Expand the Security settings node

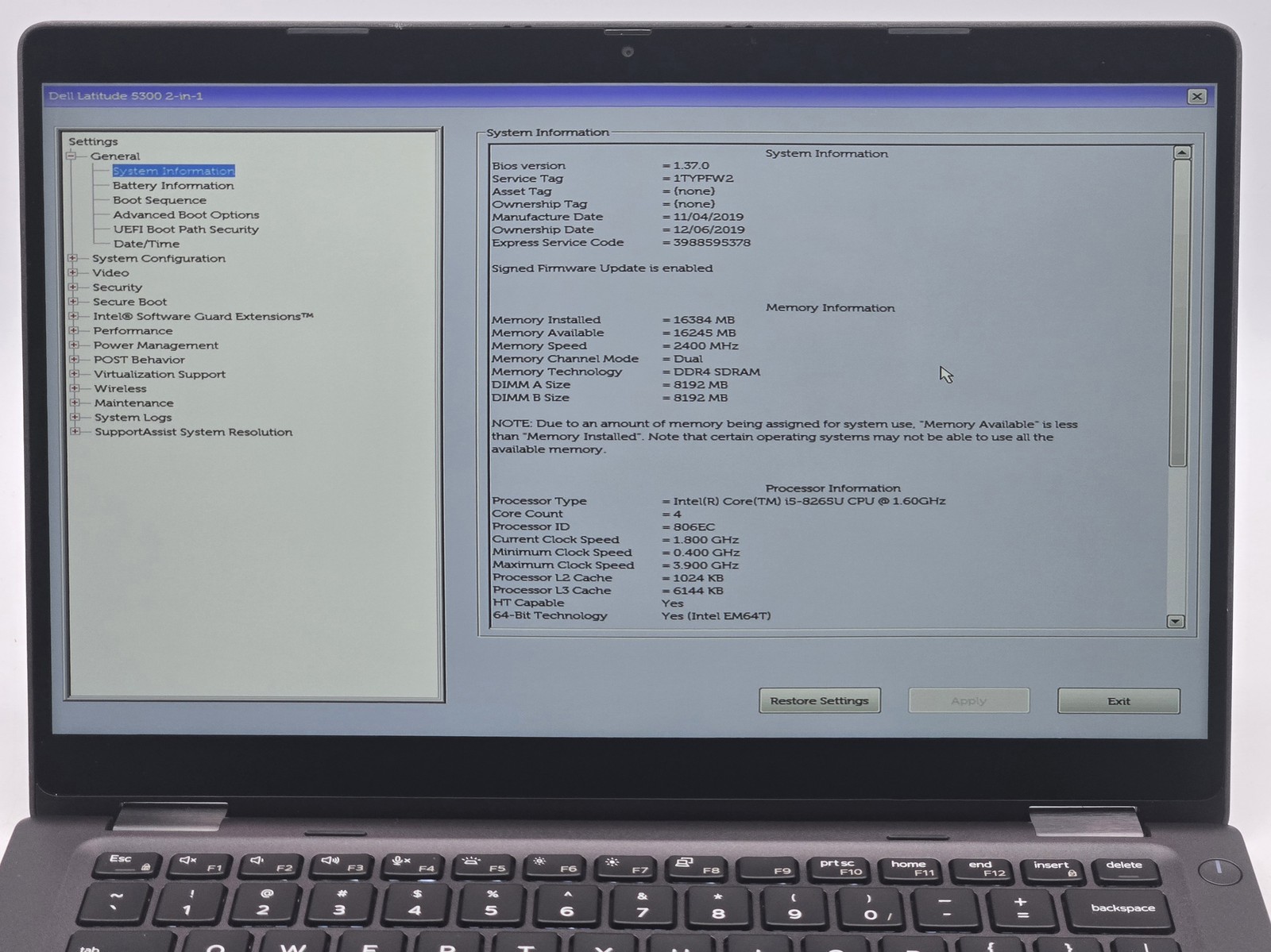coord(73,287)
